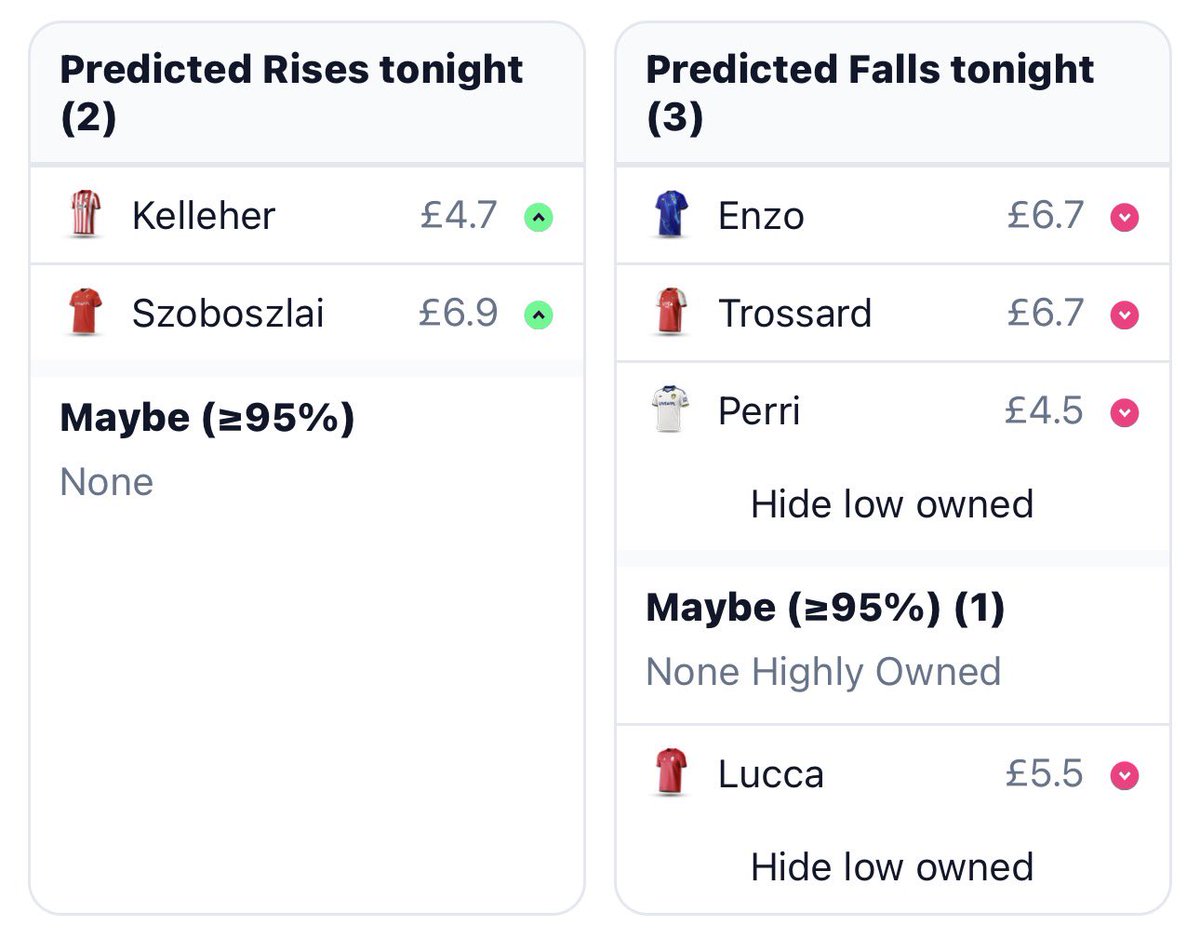The width and height of the screenshot is (1200, 952).
Task: Click green rise arrow beside Szoboszlai
Action: (539, 315)
